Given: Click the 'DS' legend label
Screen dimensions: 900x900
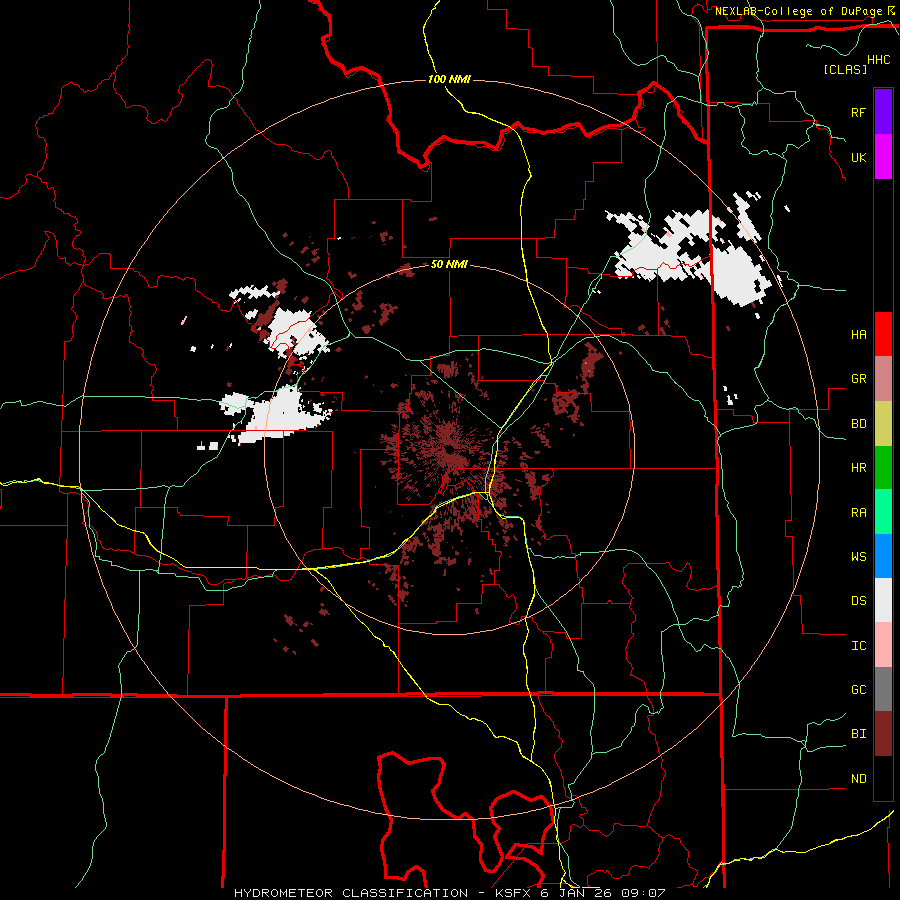Looking at the screenshot, I should [858, 601].
